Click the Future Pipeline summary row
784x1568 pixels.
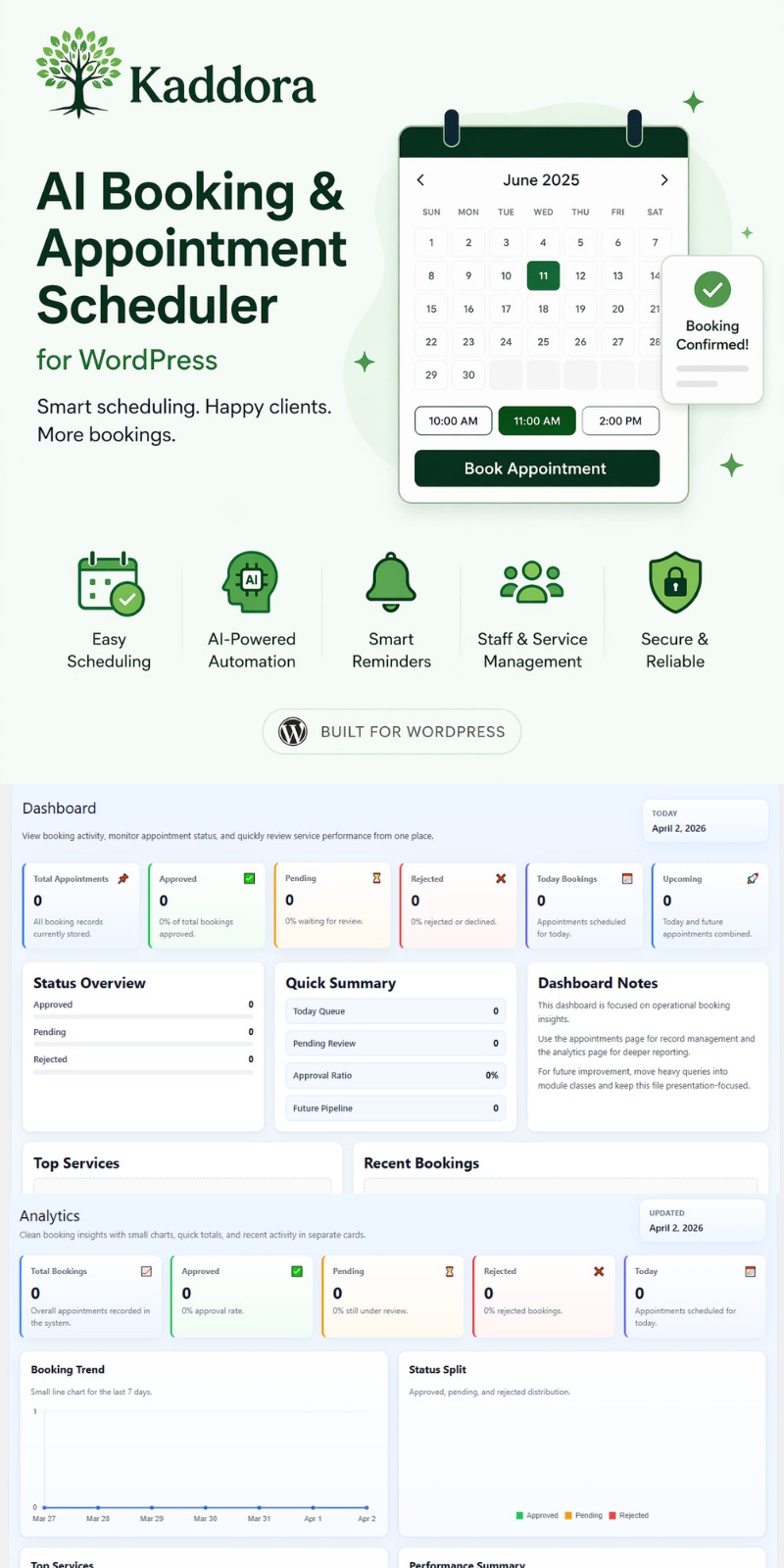pyautogui.click(x=396, y=1108)
